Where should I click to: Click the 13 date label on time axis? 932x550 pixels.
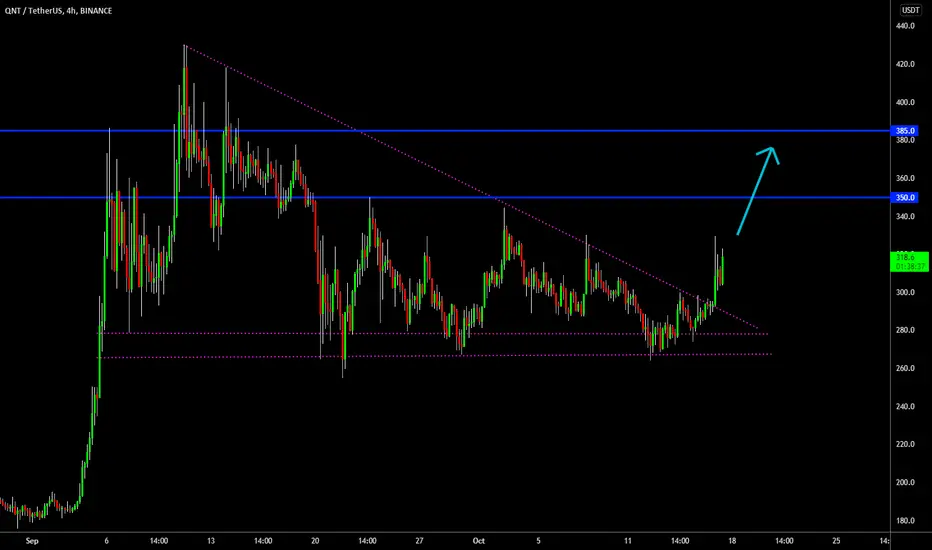pos(210,541)
